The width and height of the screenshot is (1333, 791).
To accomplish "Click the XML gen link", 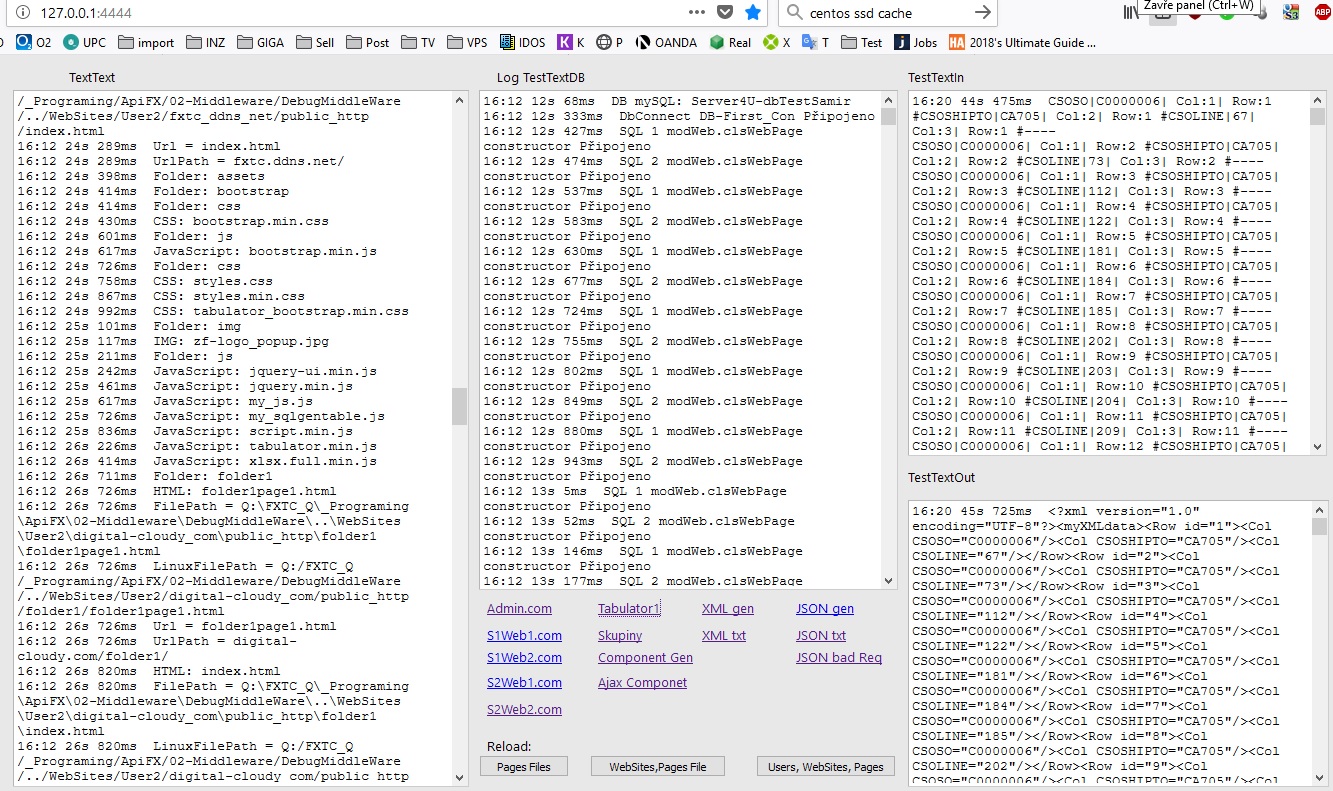I will [x=728, y=609].
